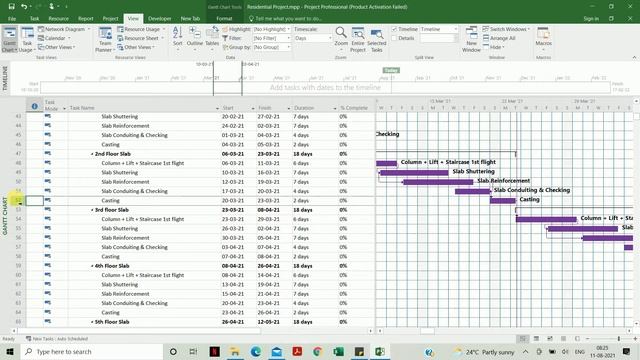The width and height of the screenshot is (640, 360).
Task: Click the Indicators column info icon
Action: [35, 106]
